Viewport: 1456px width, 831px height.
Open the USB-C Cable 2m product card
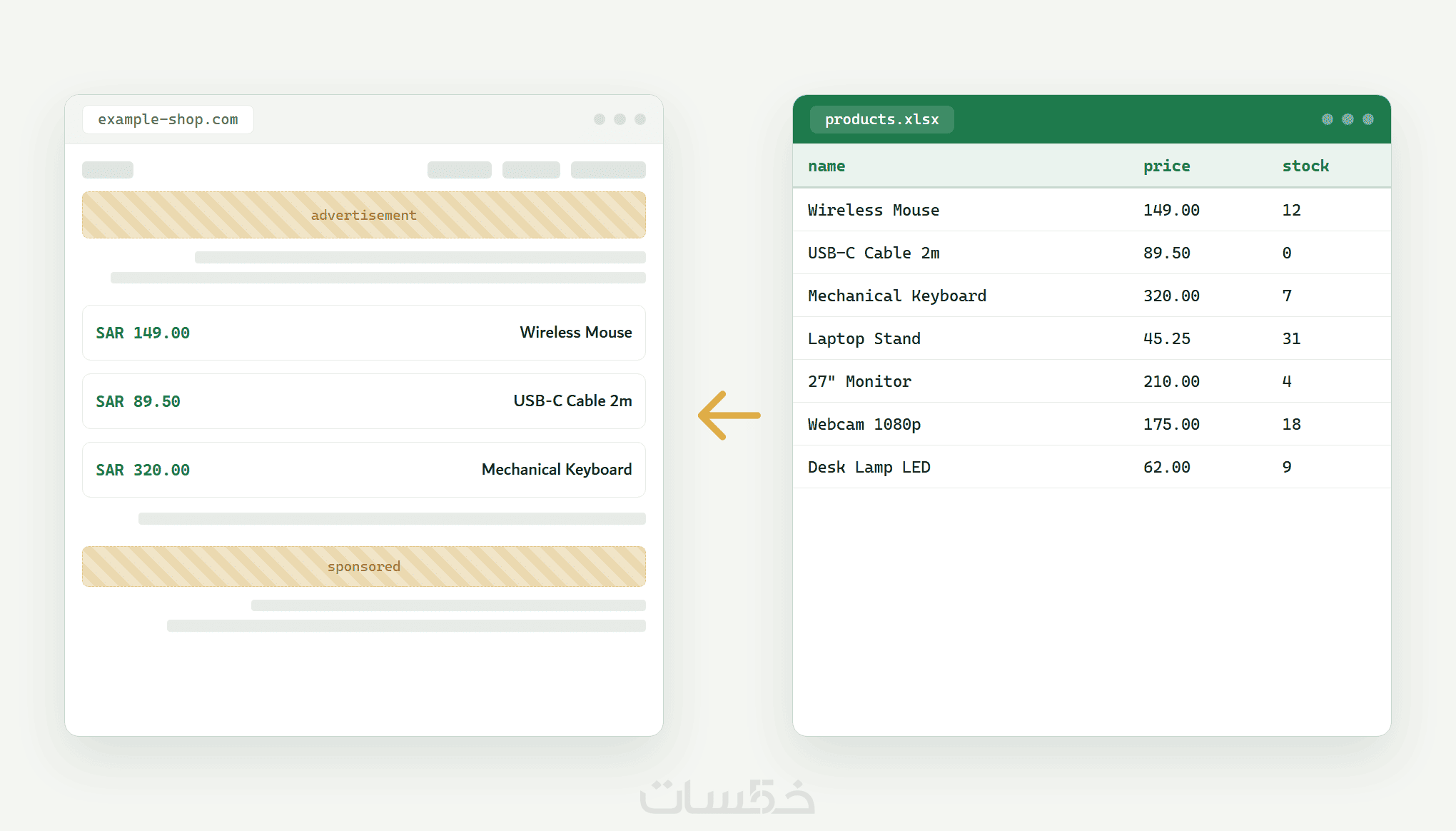click(x=364, y=401)
